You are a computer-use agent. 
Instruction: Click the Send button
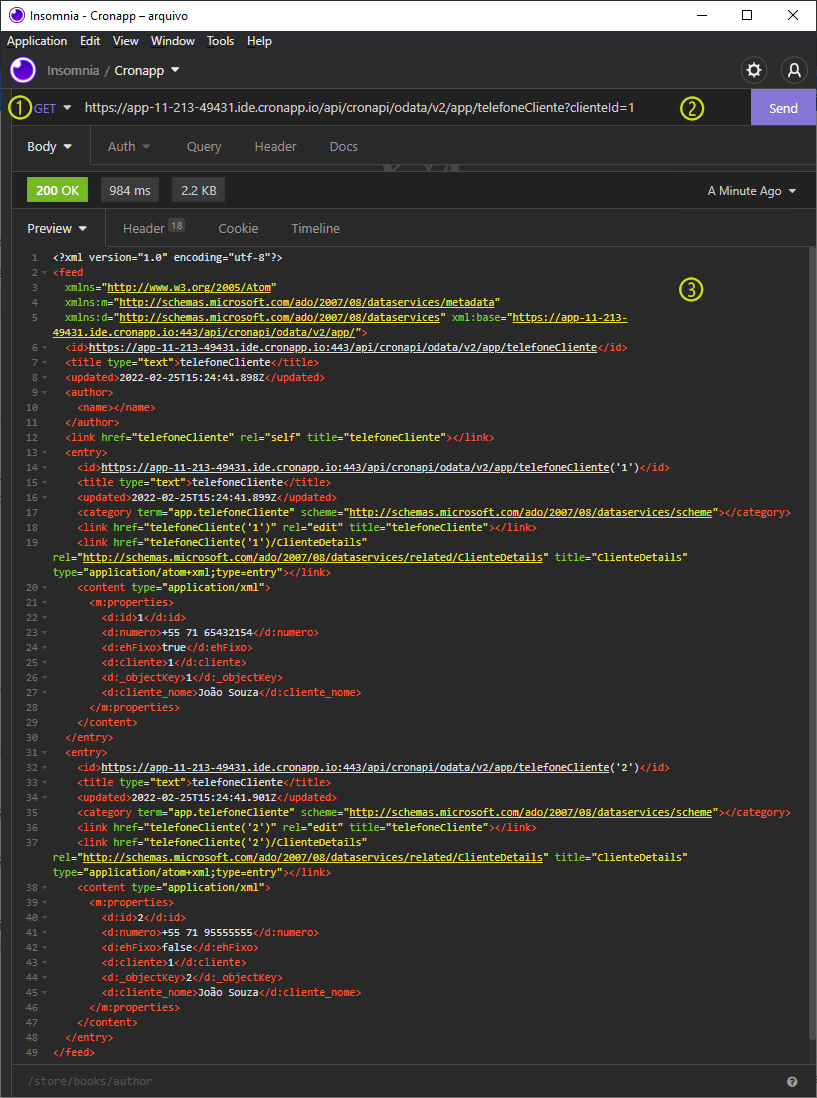[x=783, y=108]
